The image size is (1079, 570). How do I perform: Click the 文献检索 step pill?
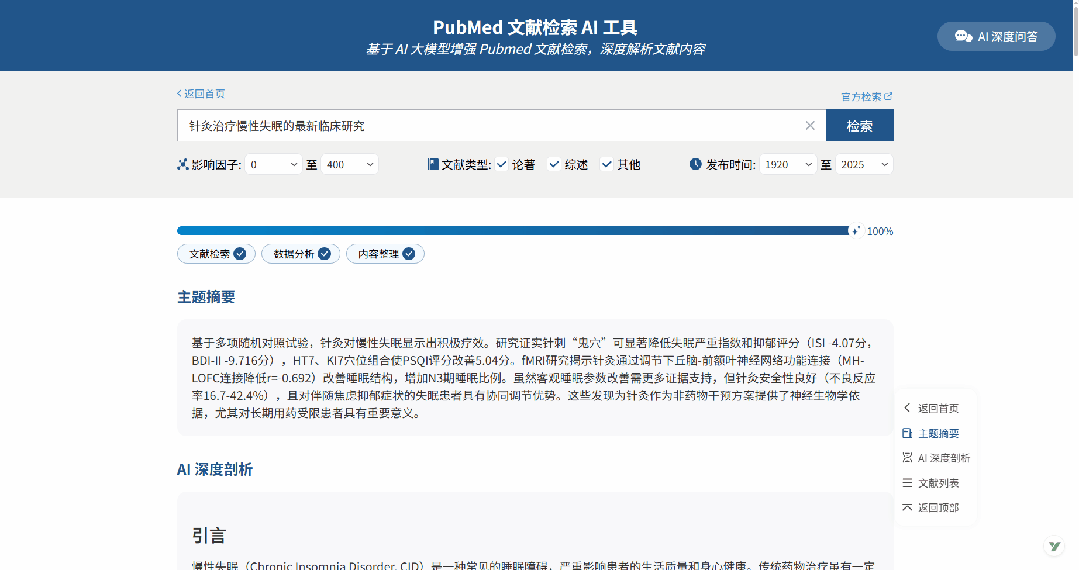216,254
